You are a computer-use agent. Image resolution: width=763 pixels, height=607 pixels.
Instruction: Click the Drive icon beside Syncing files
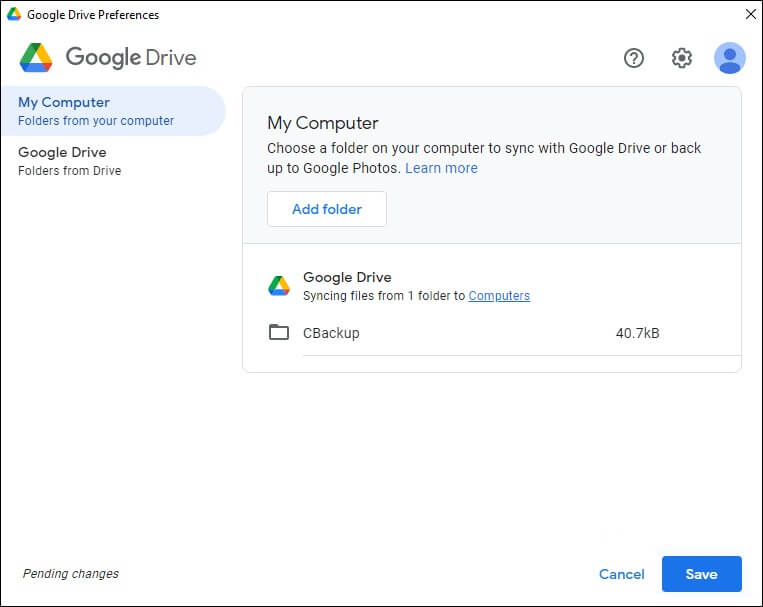[x=279, y=286]
